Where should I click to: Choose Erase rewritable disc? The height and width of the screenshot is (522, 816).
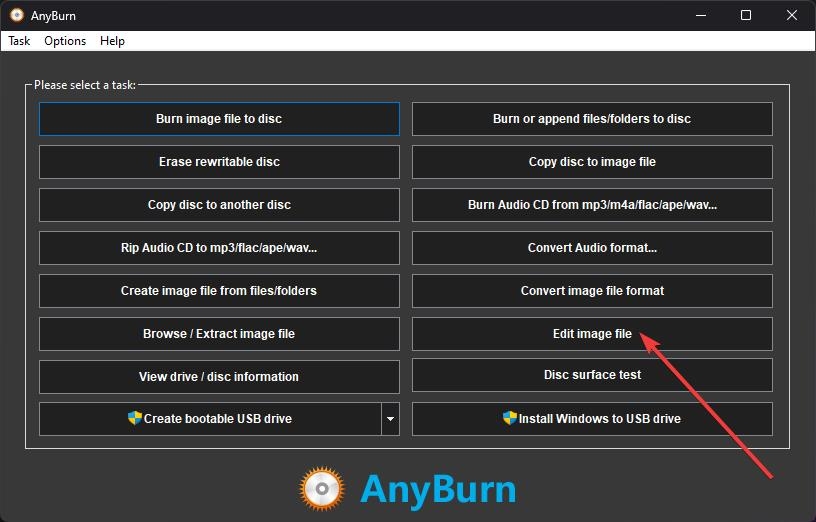pos(219,162)
